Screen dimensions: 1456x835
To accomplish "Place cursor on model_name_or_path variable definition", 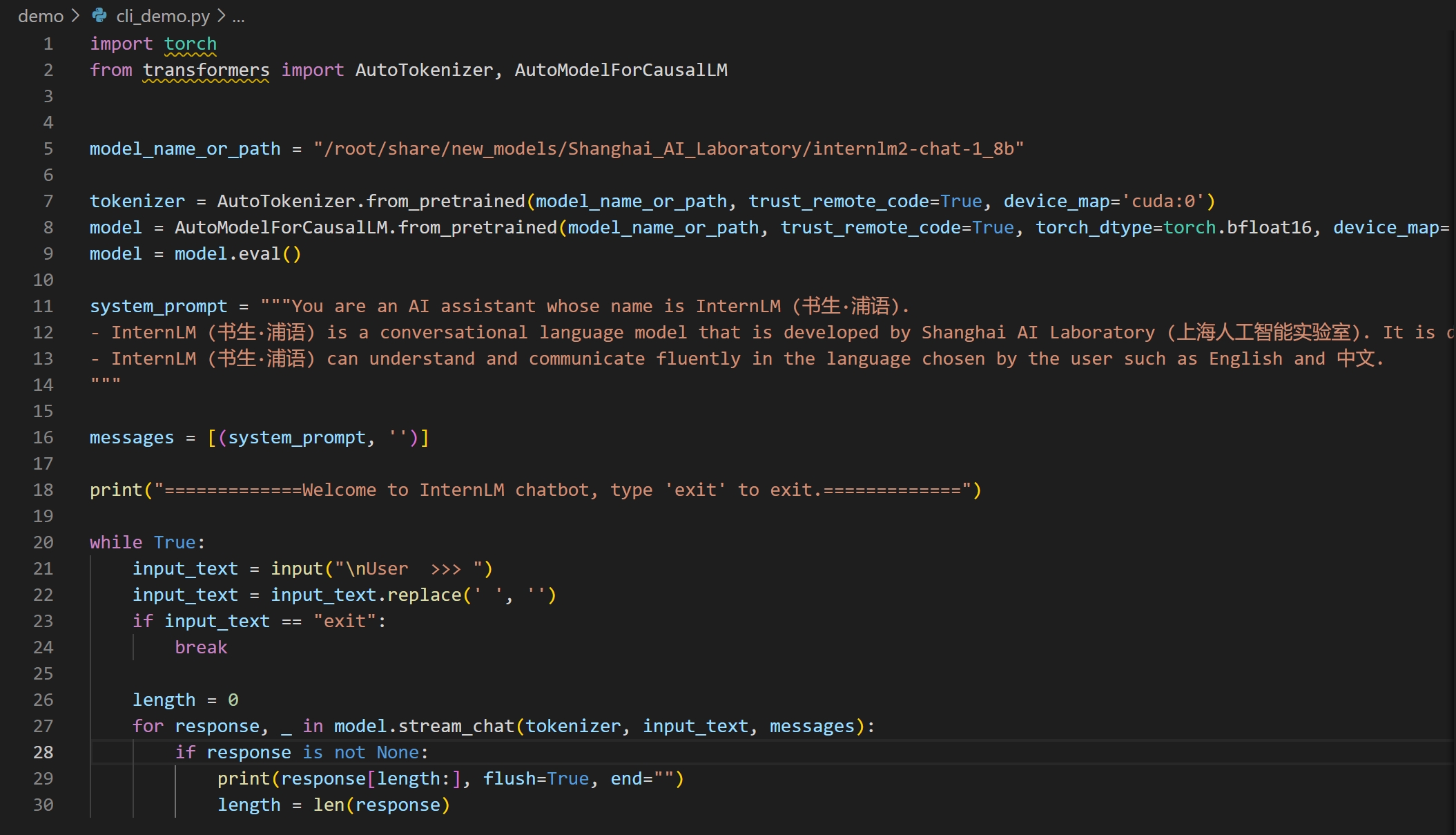I will click(184, 148).
